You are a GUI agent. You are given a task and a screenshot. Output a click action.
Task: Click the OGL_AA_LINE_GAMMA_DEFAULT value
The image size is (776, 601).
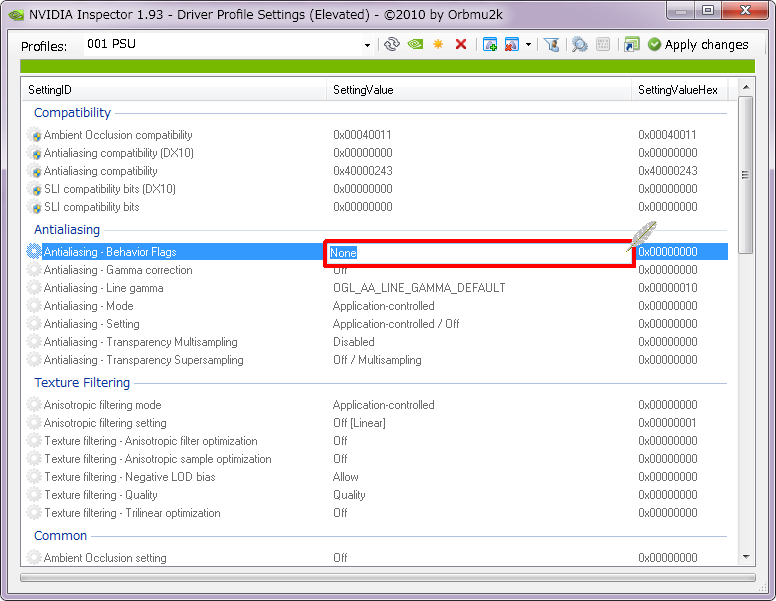(419, 288)
